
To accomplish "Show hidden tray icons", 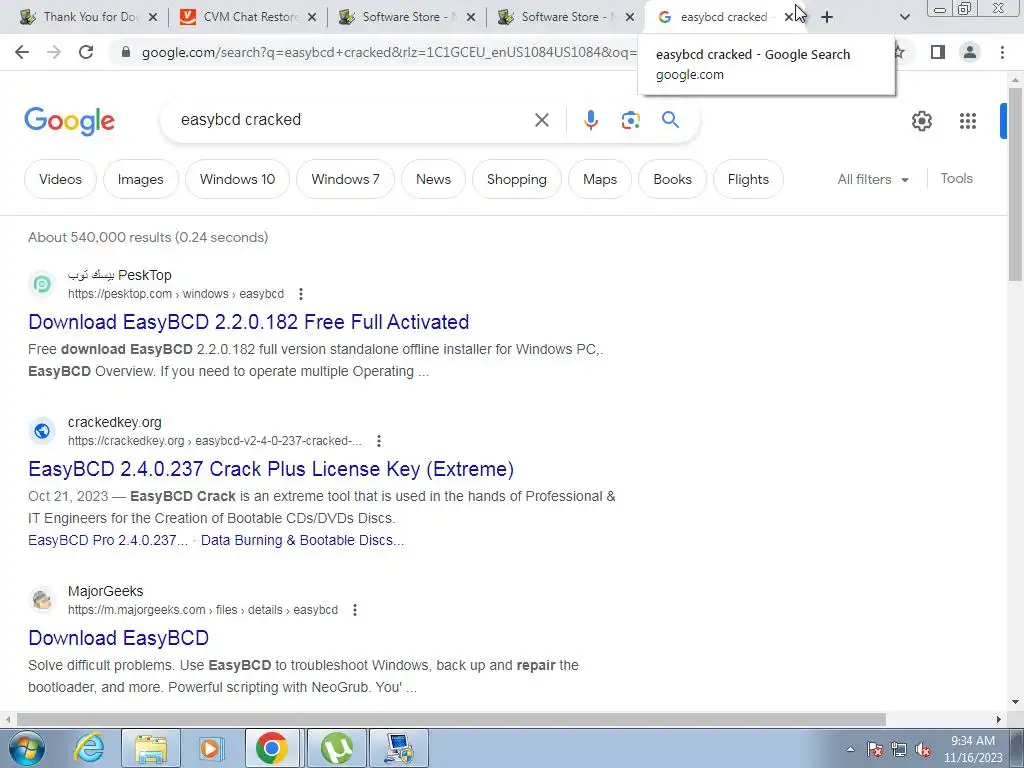I will click(850, 750).
